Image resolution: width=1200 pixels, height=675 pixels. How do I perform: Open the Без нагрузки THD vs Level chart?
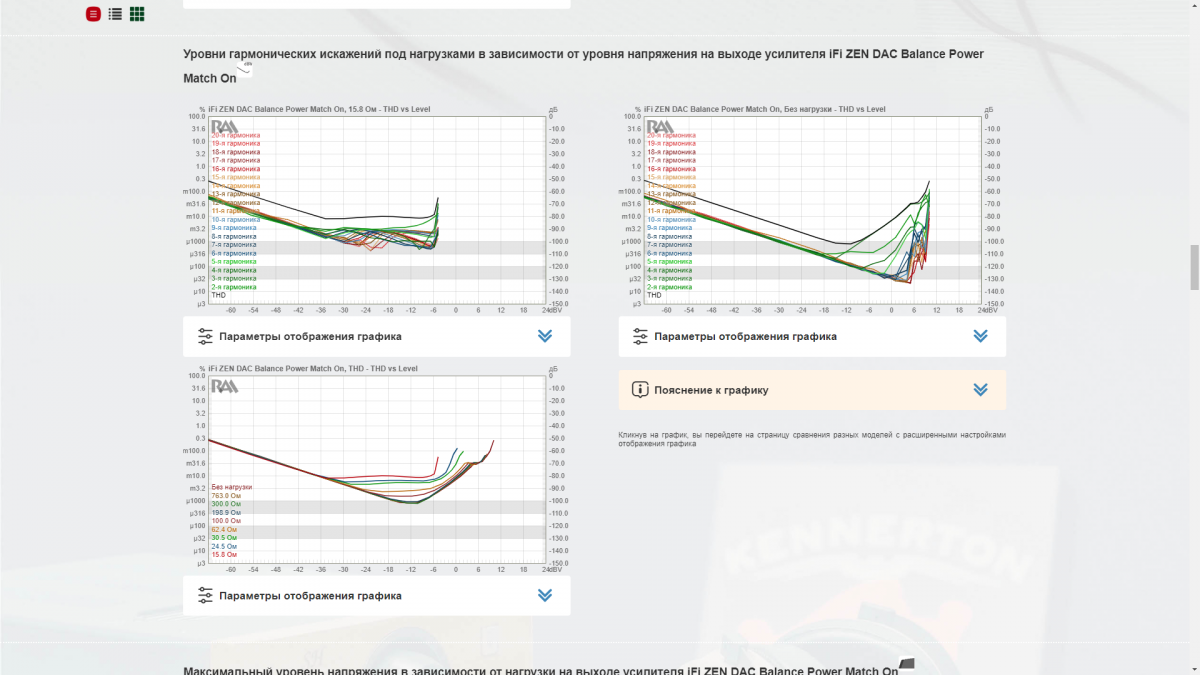tap(812, 210)
